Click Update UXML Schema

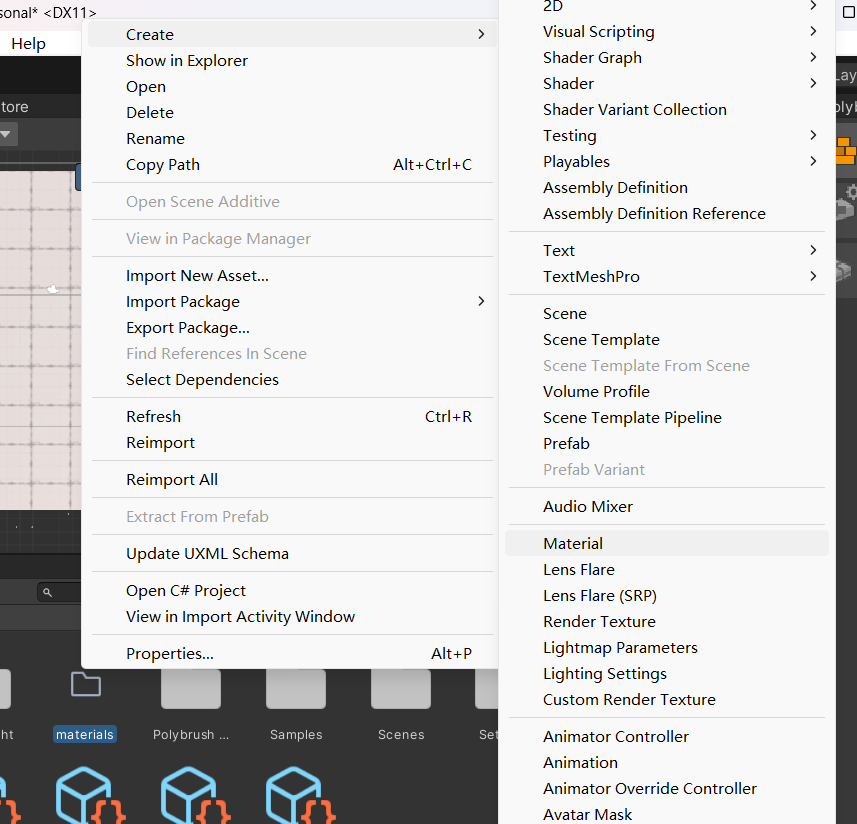click(292, 554)
